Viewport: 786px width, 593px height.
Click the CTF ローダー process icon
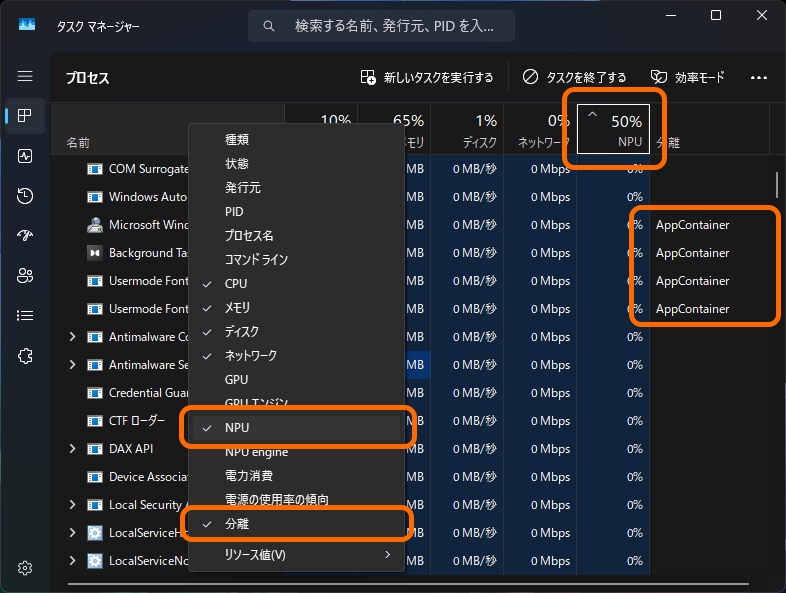(95, 421)
